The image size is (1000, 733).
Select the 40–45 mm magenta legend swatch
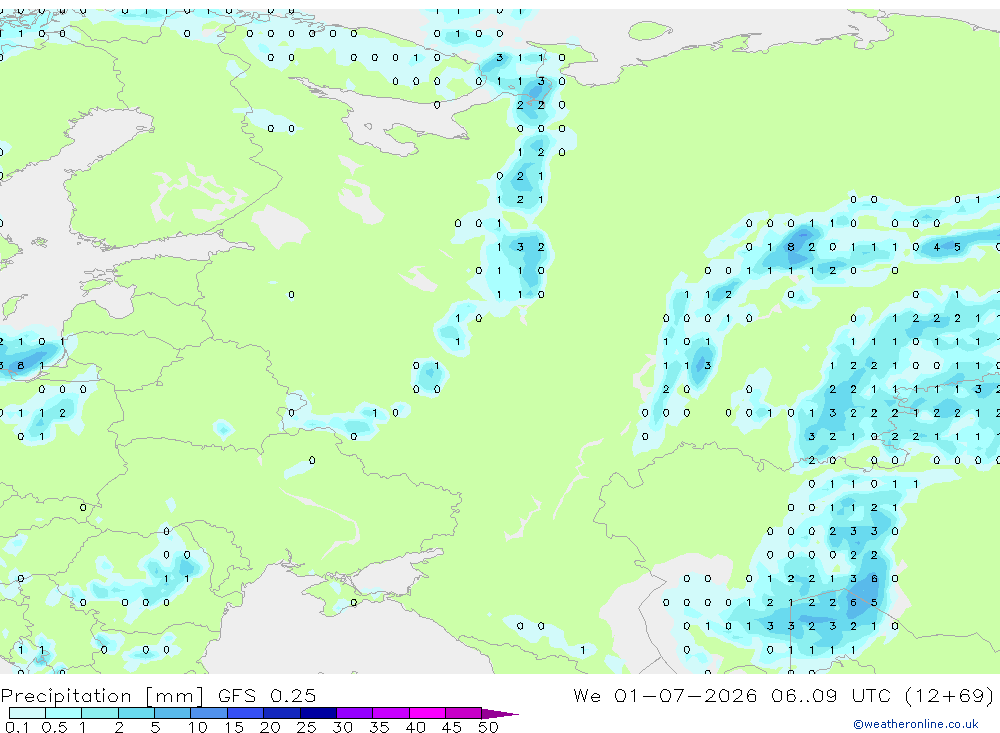(427, 713)
